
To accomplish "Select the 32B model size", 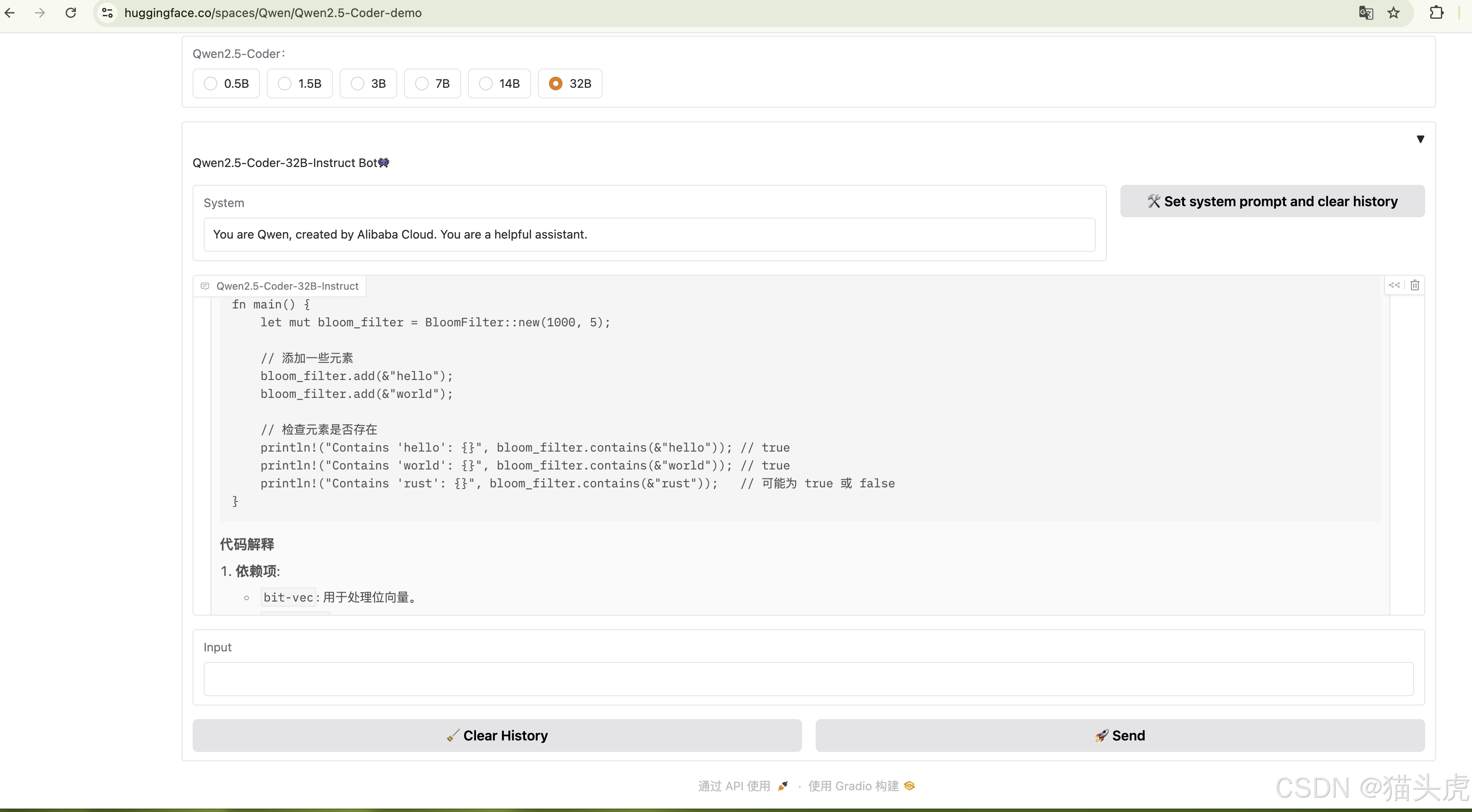I will point(570,84).
